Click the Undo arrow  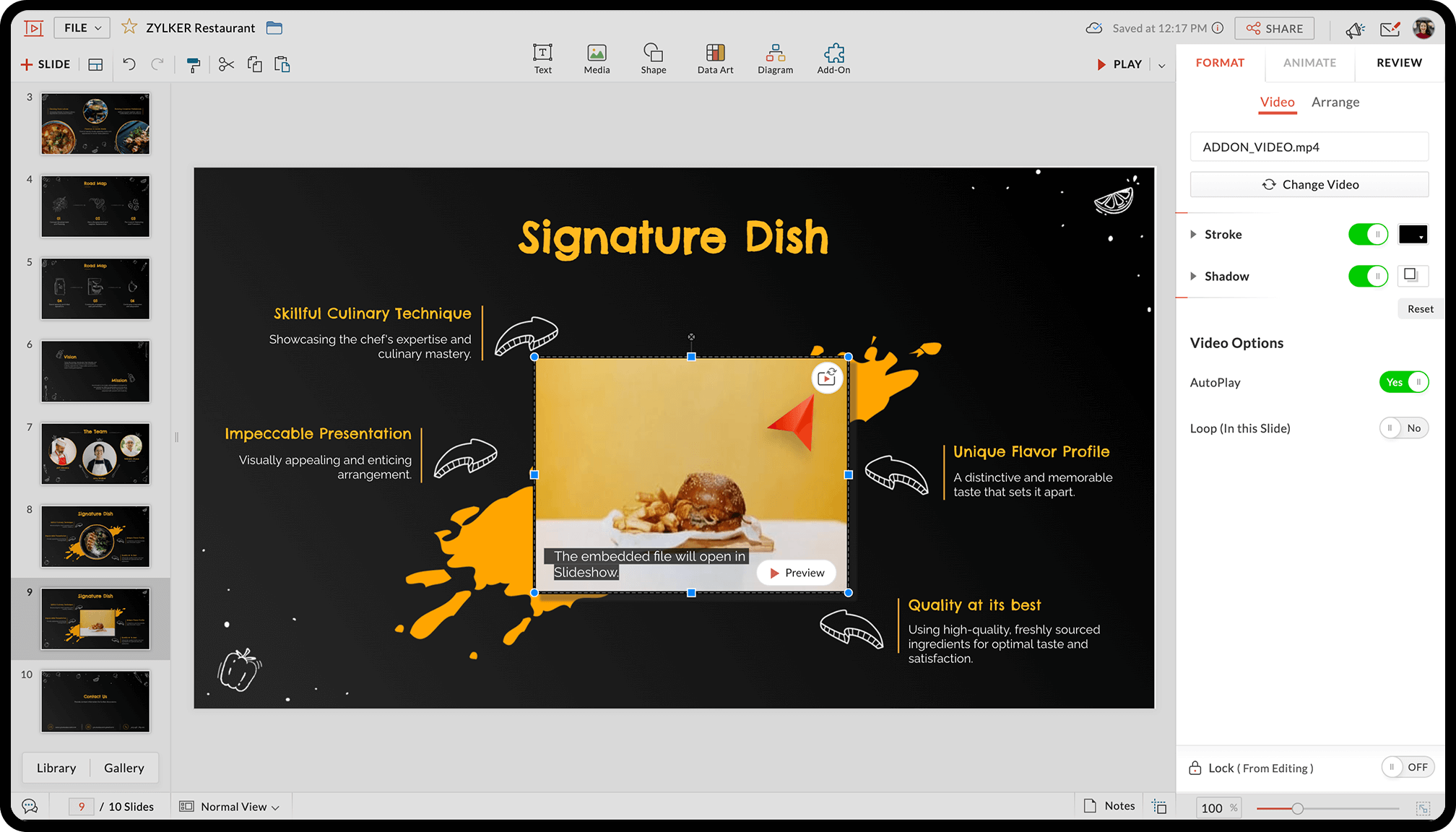pos(129,64)
